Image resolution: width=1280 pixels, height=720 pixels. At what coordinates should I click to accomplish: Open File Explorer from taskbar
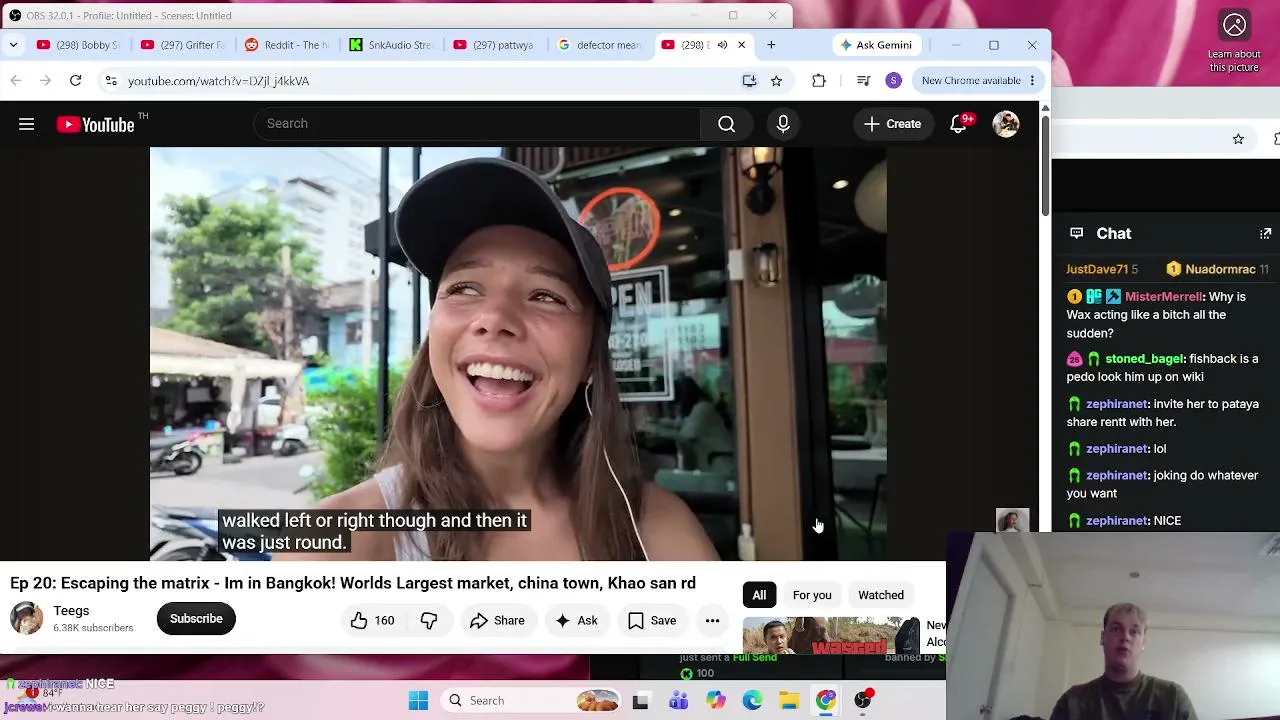click(x=789, y=700)
